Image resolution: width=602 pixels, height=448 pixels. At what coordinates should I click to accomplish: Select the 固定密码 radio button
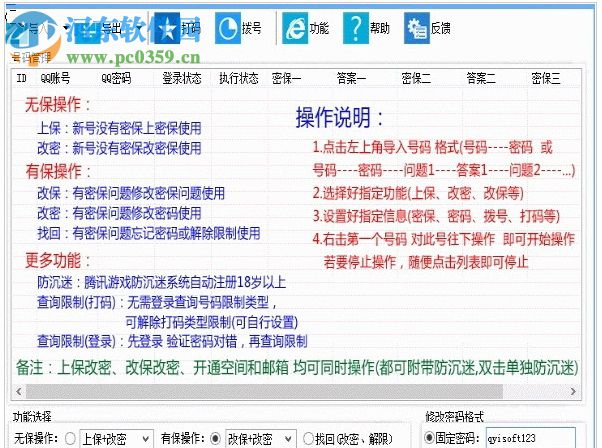click(x=429, y=438)
